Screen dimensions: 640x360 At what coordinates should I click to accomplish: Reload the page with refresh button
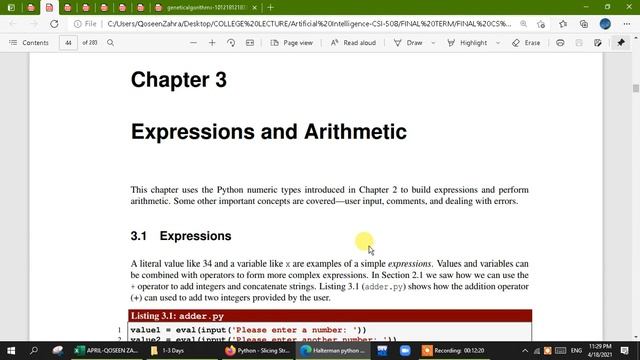(x=54, y=24)
